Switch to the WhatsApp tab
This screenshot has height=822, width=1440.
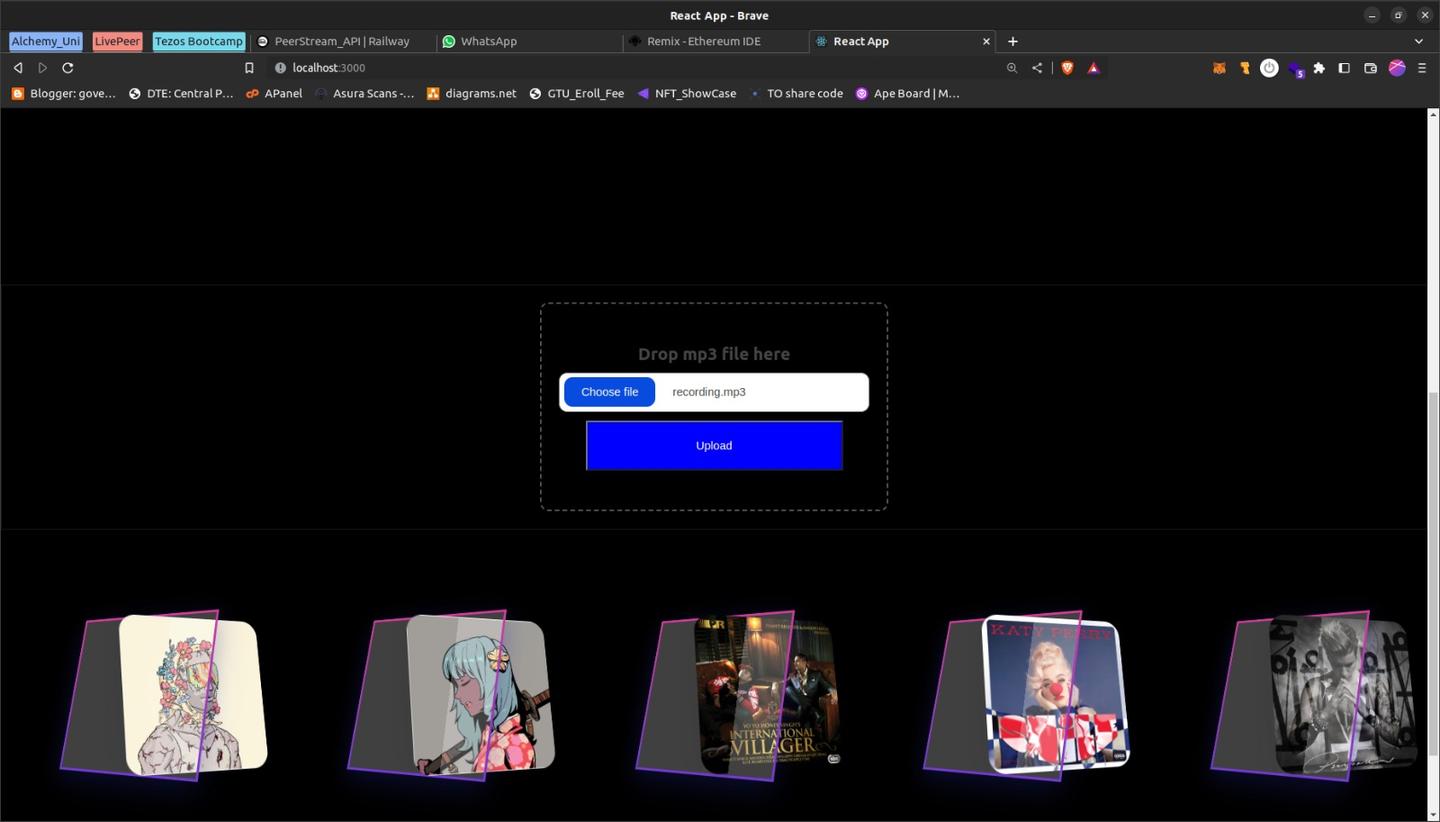[x=529, y=41]
